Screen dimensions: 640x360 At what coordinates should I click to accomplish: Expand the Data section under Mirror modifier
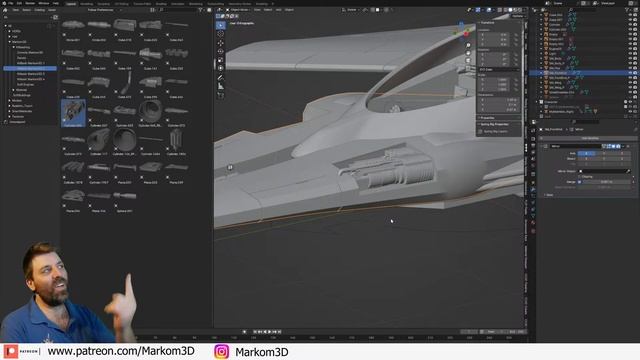(549, 195)
